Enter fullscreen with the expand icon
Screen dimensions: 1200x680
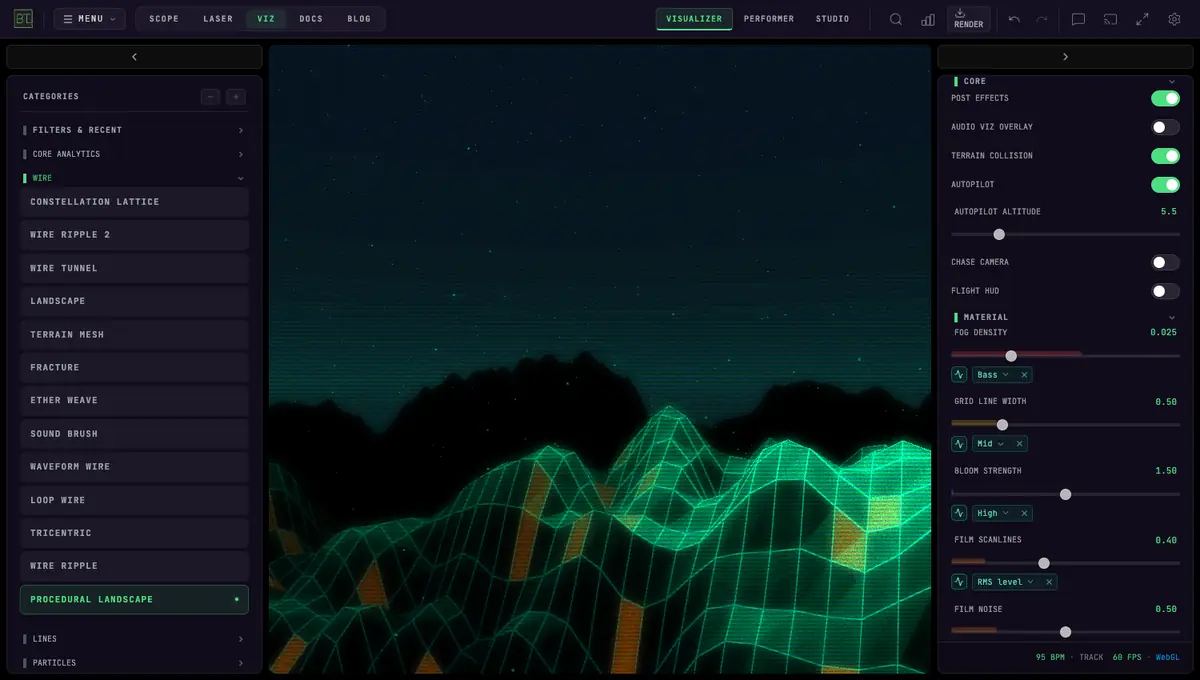point(1142,19)
